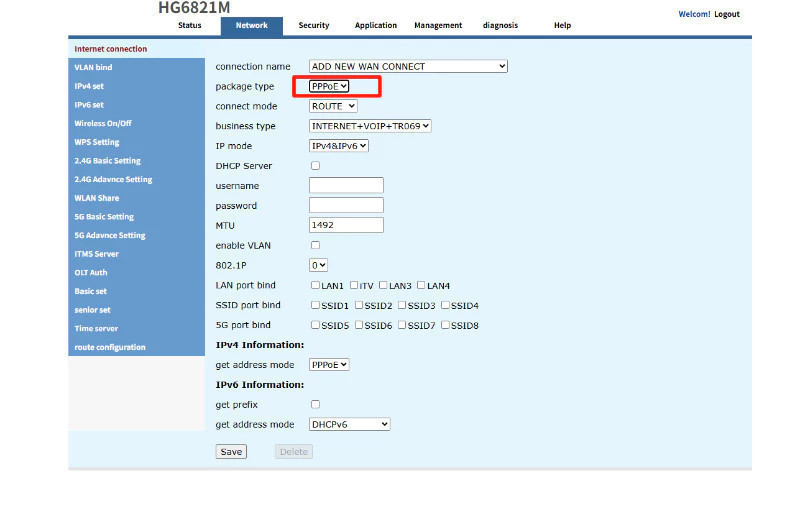Open the package type dropdown
This screenshot has width=800, height=509.
329,87
